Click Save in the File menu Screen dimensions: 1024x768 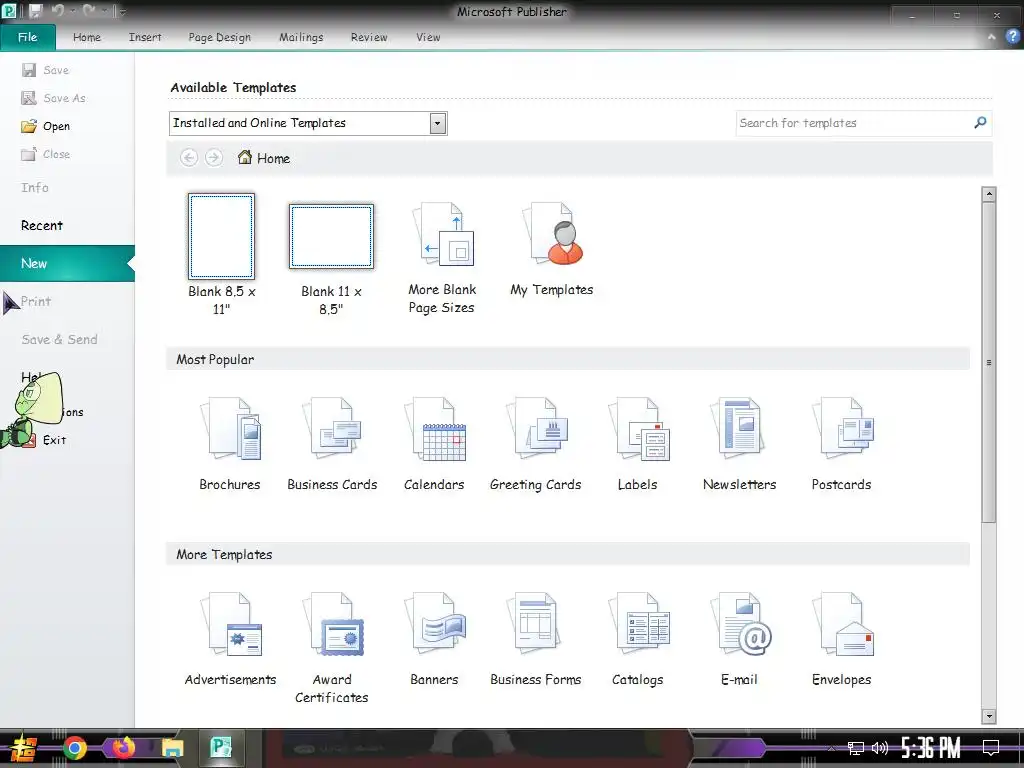point(46,70)
